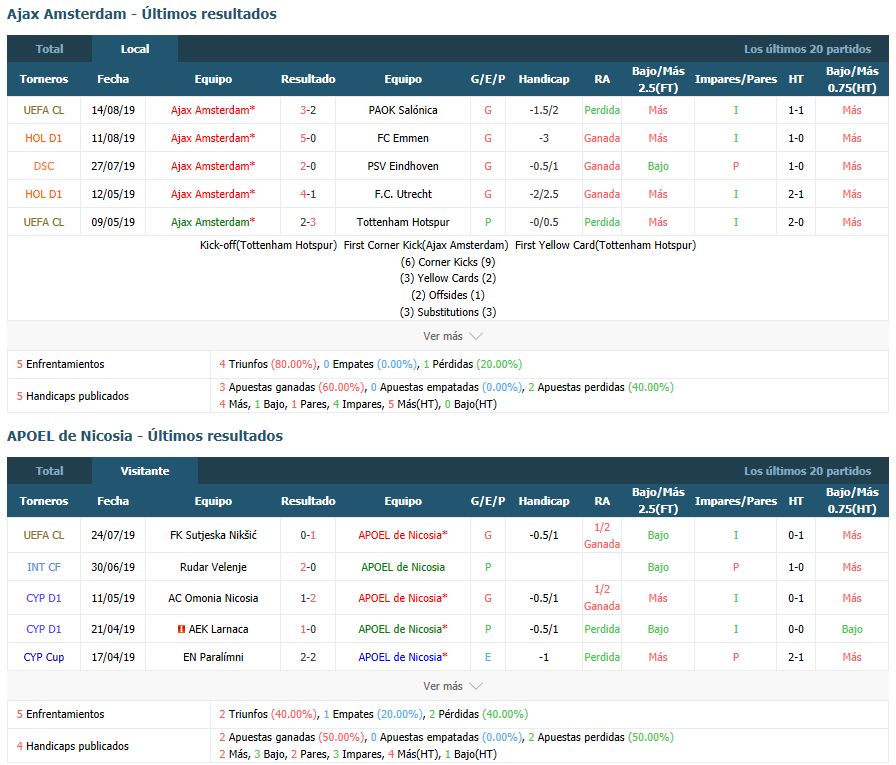Click UEFA CL tournament on the 09/05/19 row
Viewport: 896px width, 765px height.
pyautogui.click(x=44, y=222)
